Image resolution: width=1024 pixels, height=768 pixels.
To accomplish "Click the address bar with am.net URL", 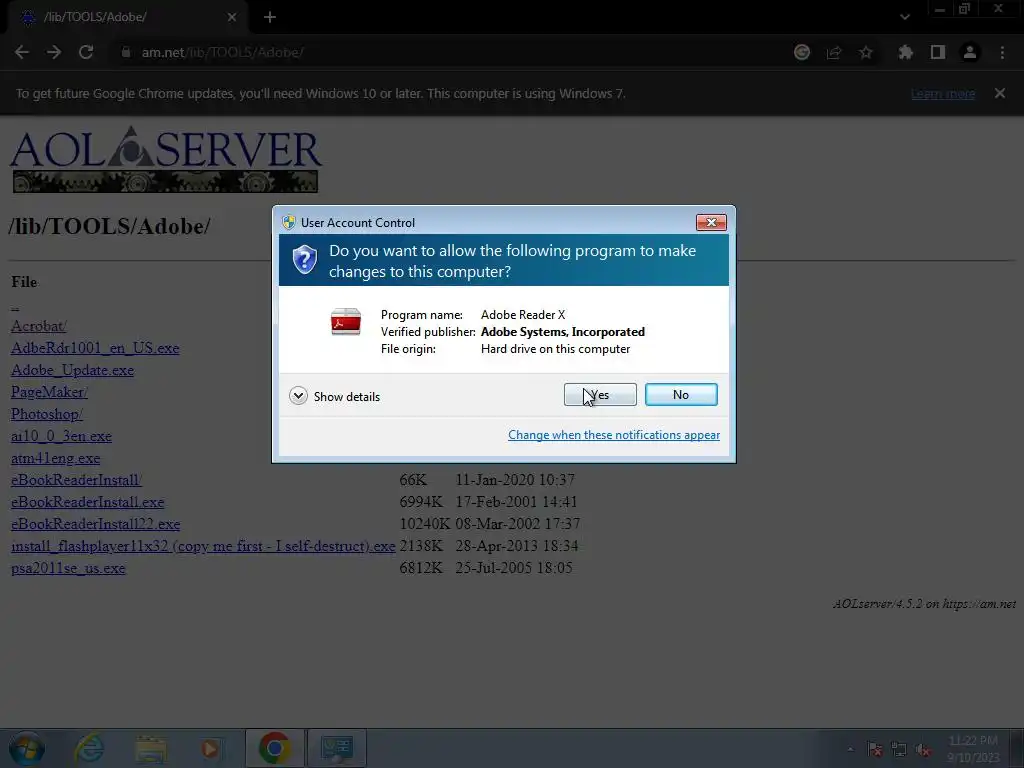I will click(x=451, y=52).
